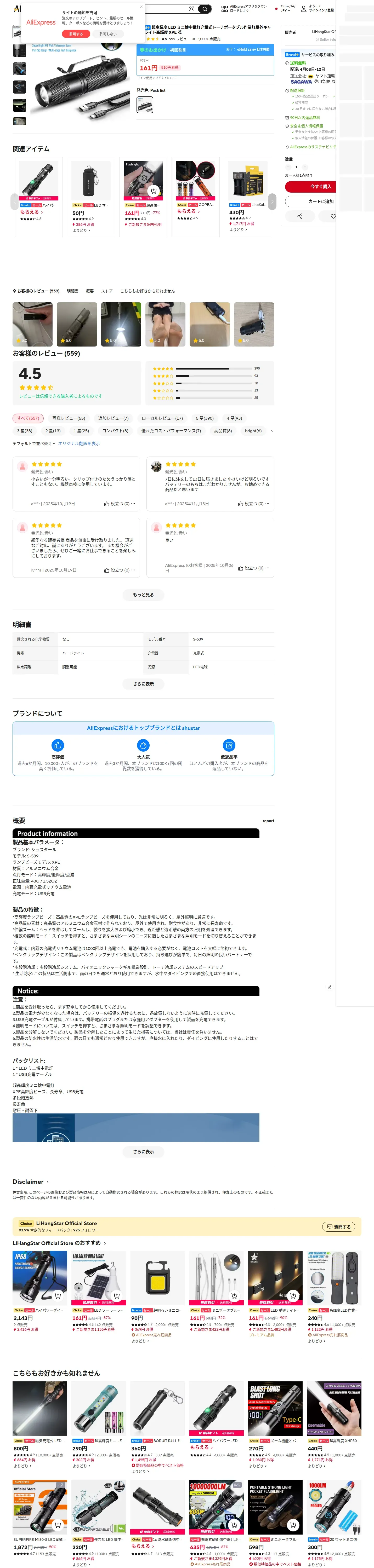Click the 送料無料 shipping icon
The height and width of the screenshot is (1568, 374).
[287, 63]
